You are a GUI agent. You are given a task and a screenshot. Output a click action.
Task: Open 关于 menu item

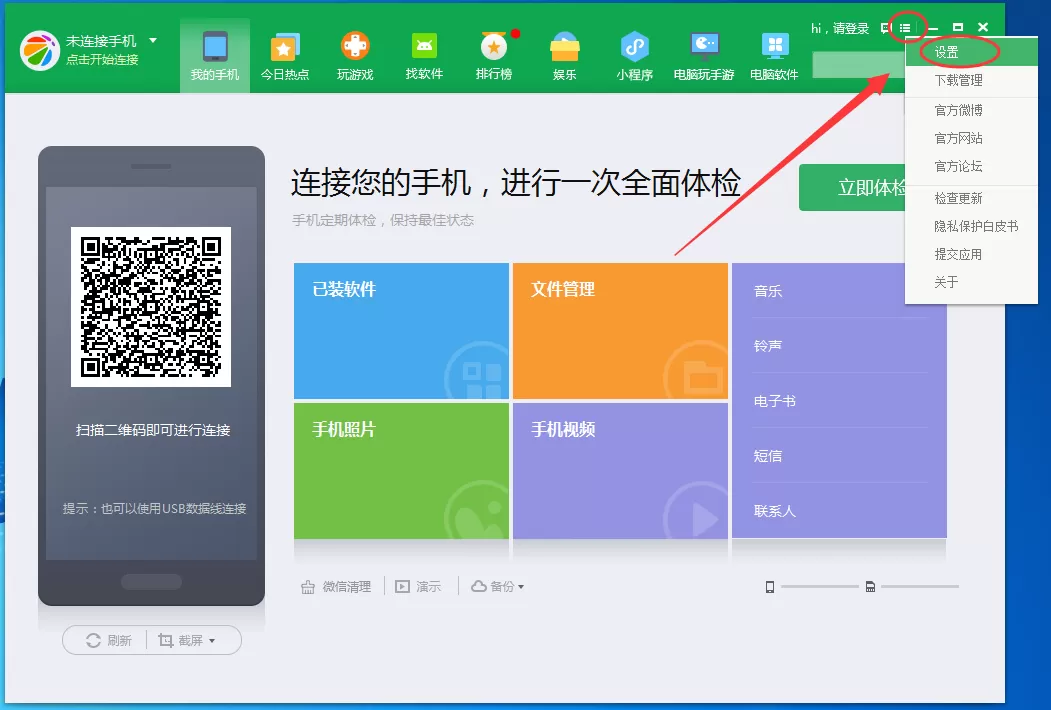point(971,282)
